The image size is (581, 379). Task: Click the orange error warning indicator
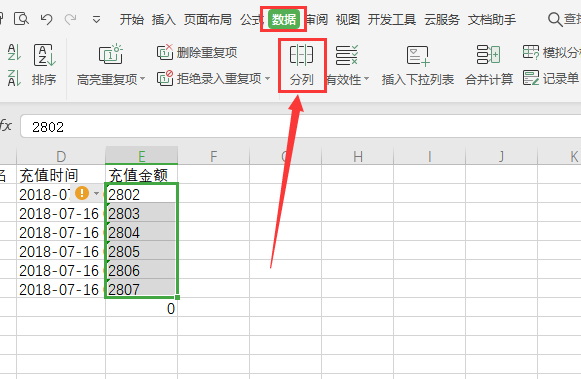82,193
